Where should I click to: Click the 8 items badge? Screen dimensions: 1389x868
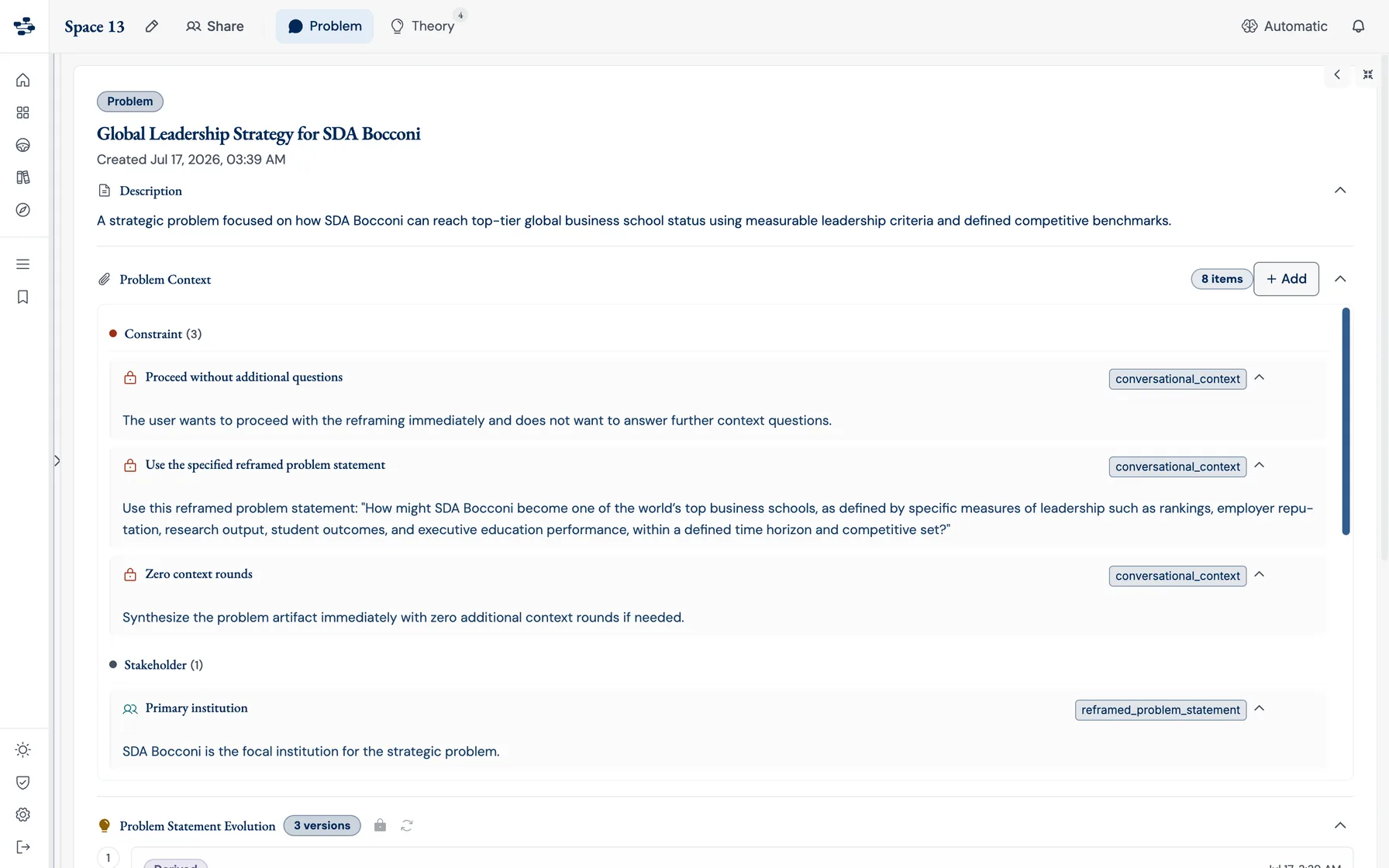(x=1222, y=279)
